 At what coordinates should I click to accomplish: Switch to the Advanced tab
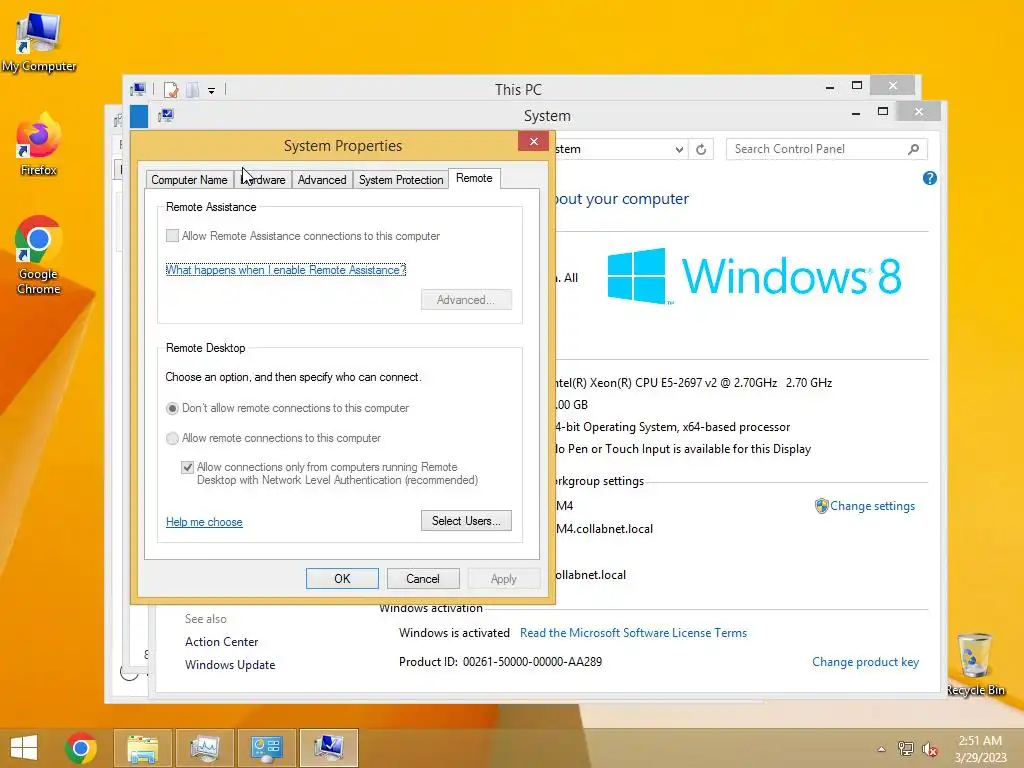coord(322,180)
